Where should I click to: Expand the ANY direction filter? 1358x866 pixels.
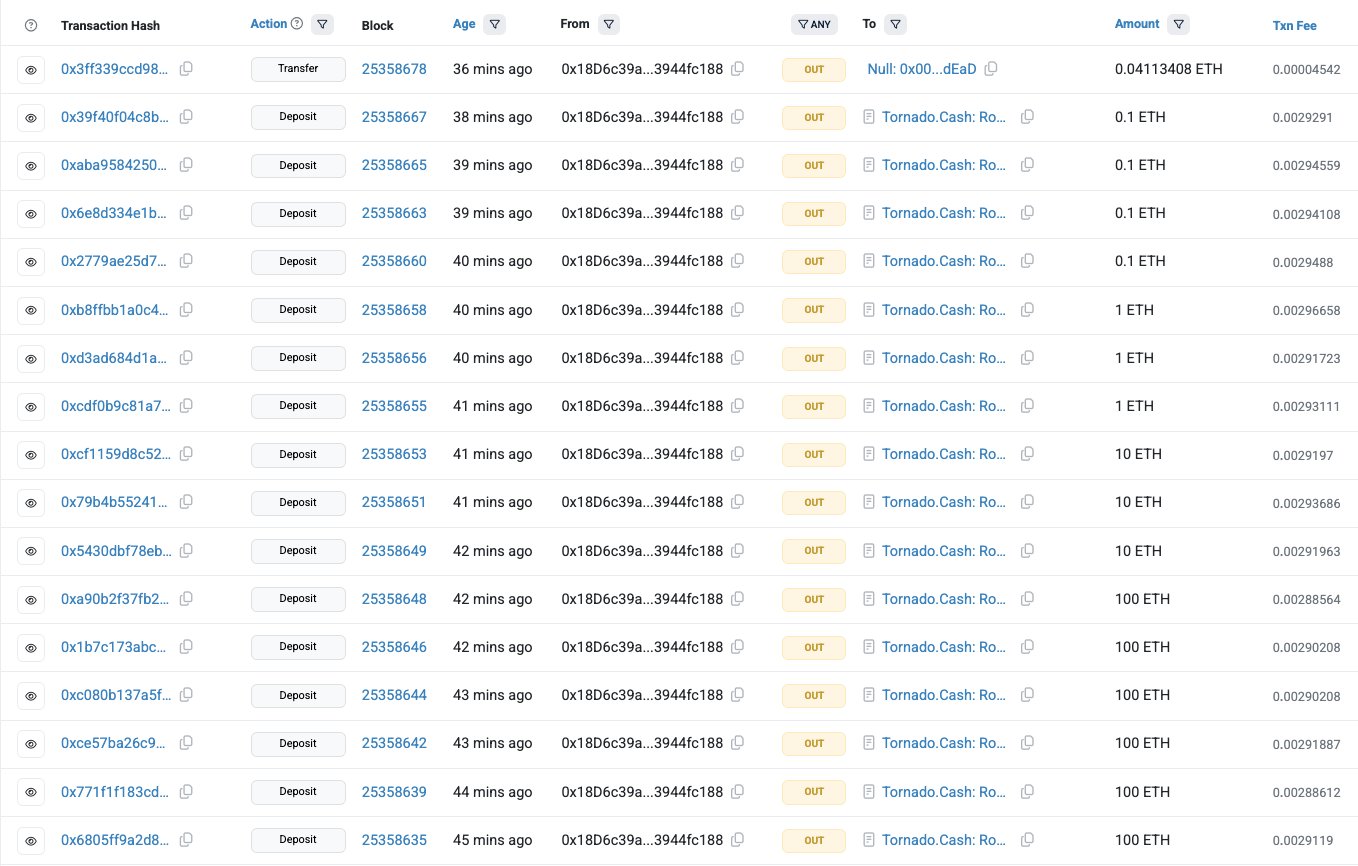pyautogui.click(x=815, y=24)
